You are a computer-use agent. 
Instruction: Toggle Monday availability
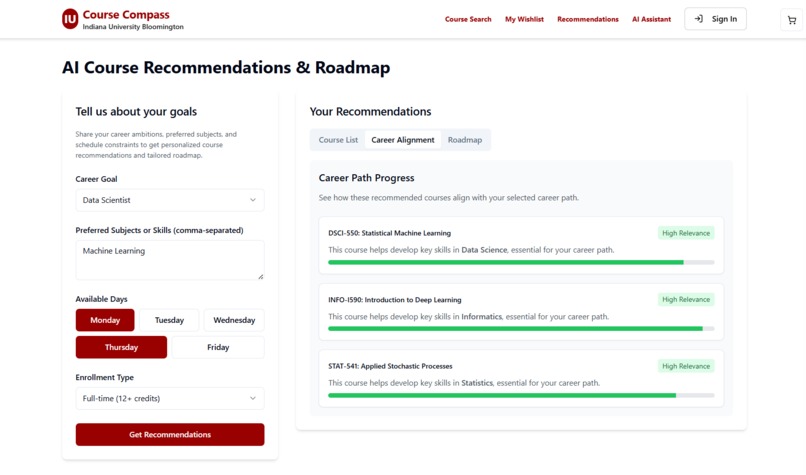pos(105,320)
